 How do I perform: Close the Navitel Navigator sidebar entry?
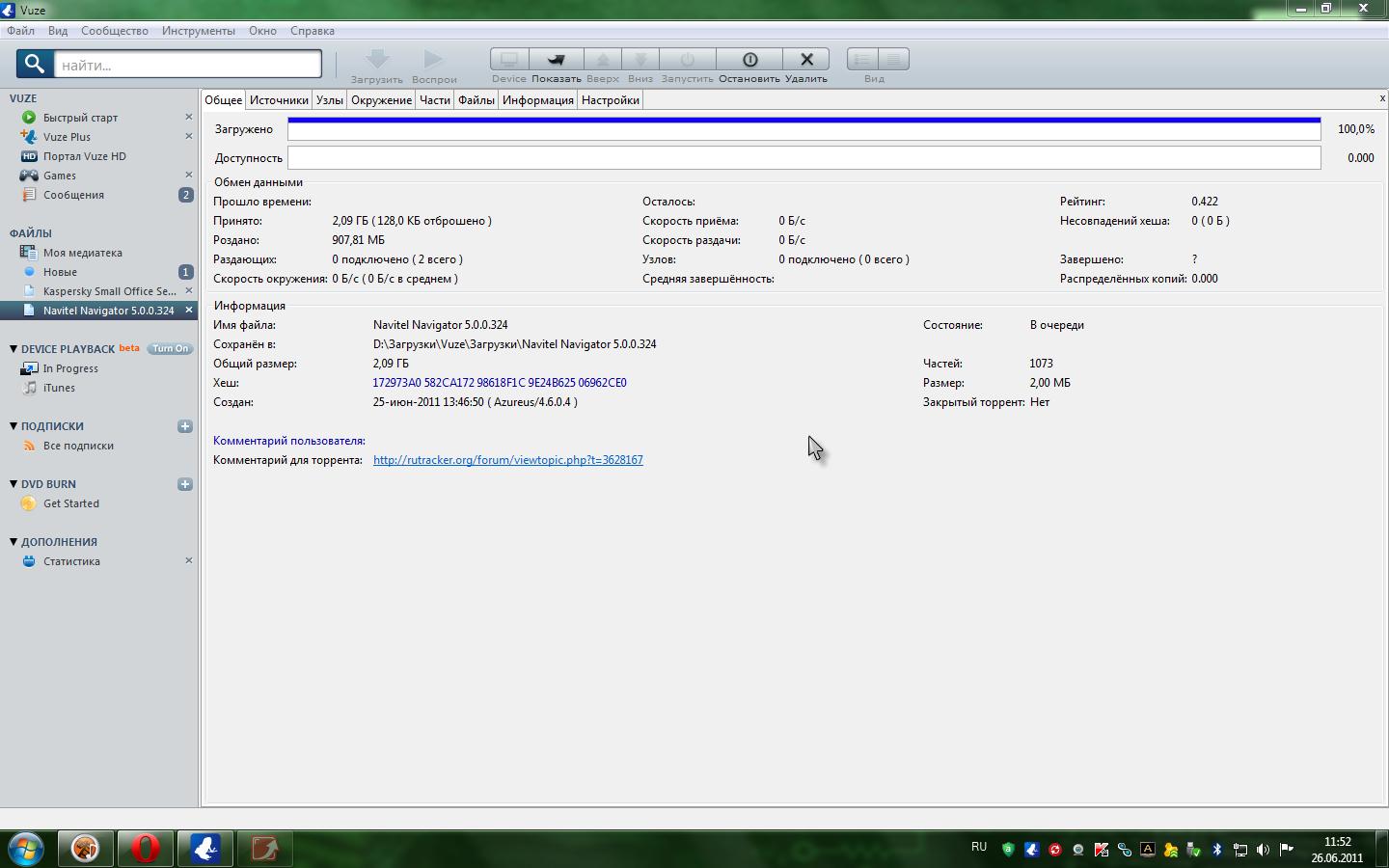tap(189, 310)
